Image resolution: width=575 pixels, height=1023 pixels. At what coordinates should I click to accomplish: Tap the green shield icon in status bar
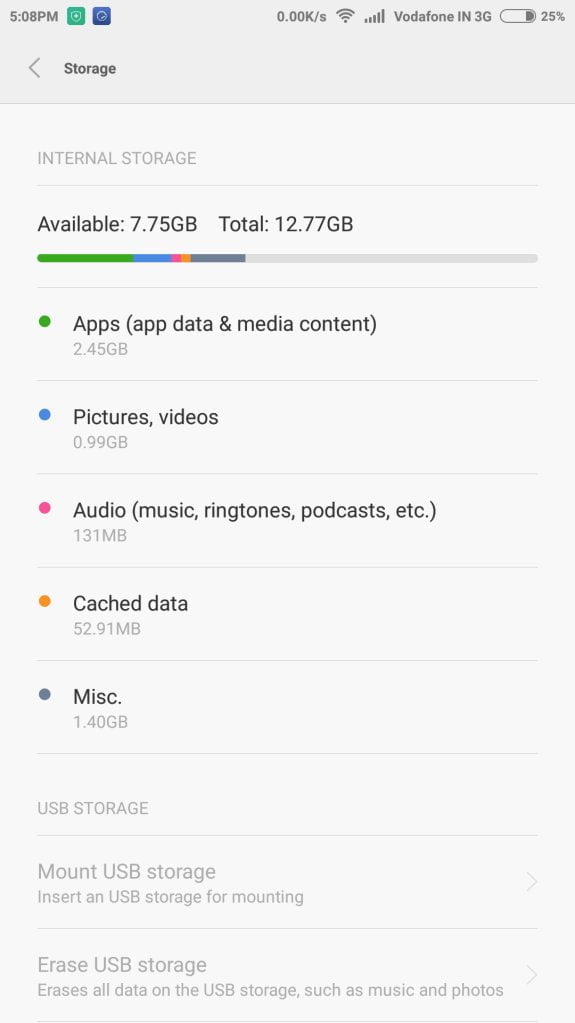(76, 16)
